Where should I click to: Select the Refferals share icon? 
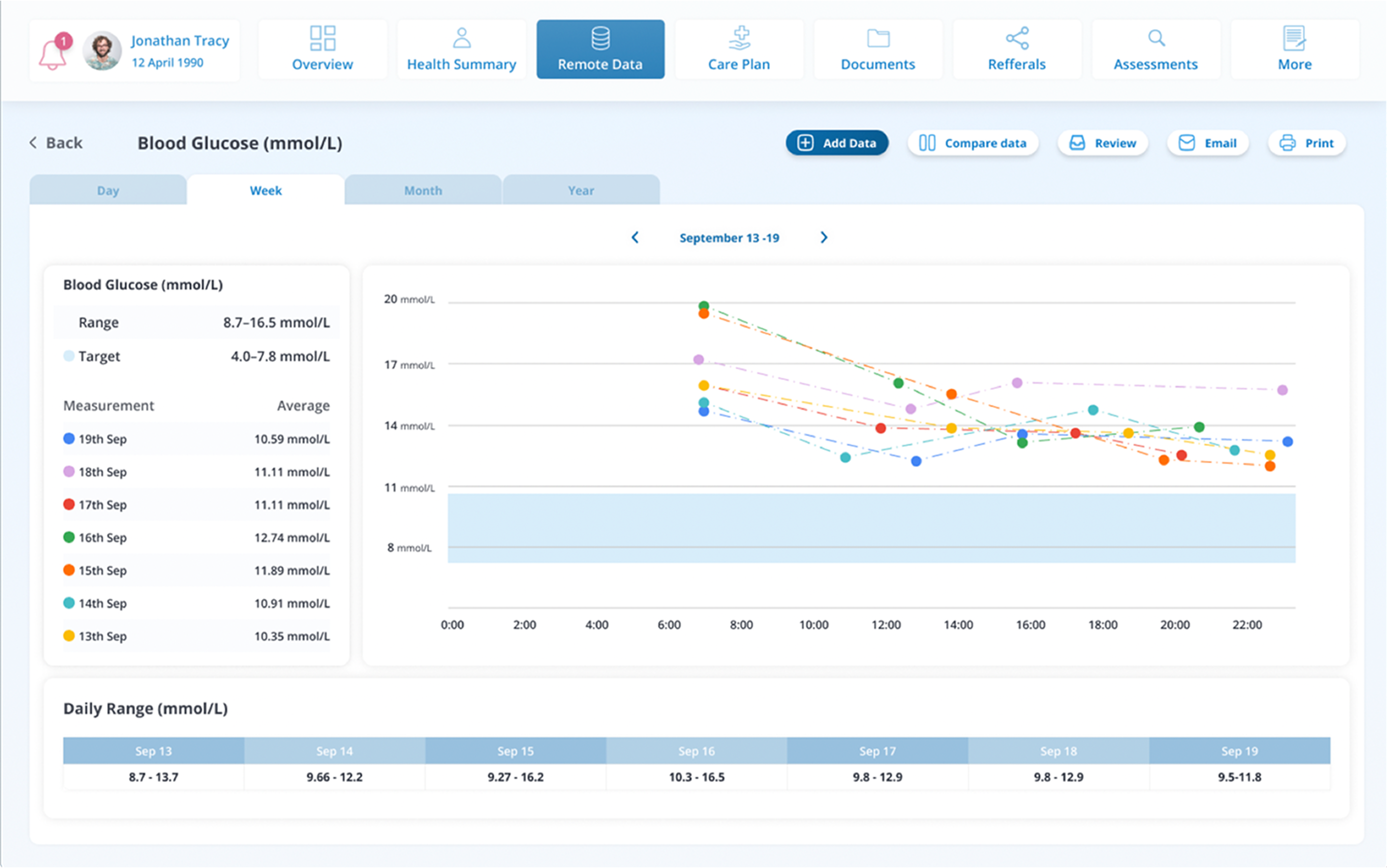point(1017,38)
